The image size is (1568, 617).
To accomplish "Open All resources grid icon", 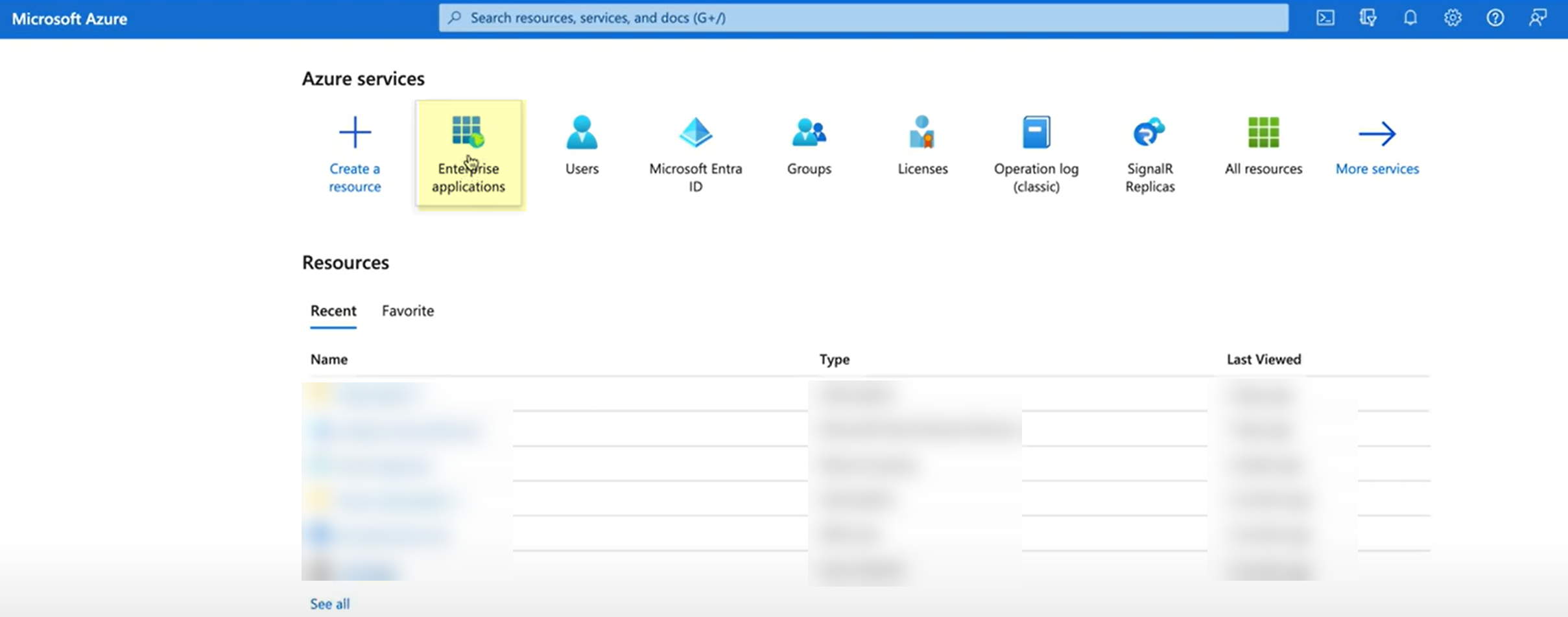I will coord(1263,132).
